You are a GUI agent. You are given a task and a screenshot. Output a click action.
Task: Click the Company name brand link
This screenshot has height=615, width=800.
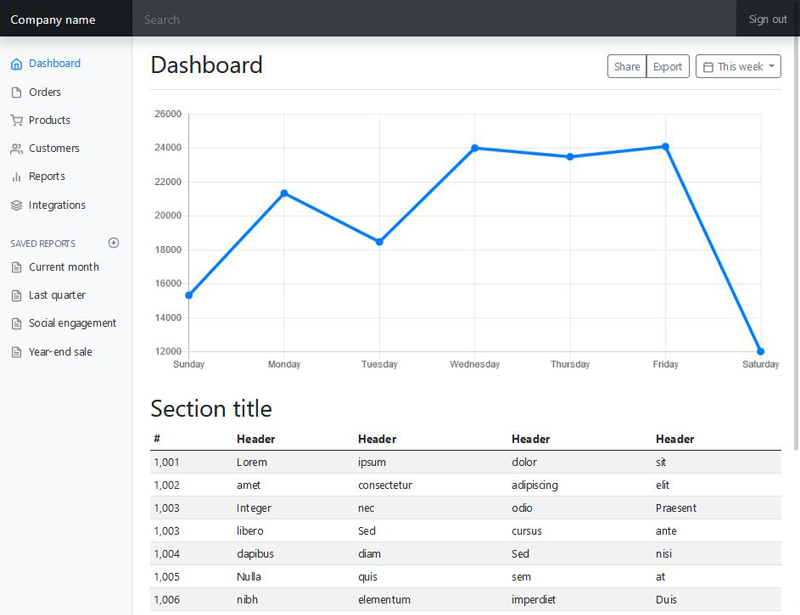coord(53,19)
